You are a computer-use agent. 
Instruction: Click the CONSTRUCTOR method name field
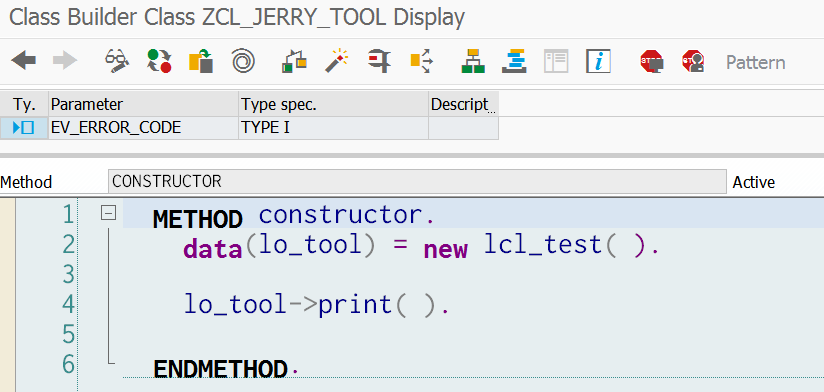click(x=417, y=182)
